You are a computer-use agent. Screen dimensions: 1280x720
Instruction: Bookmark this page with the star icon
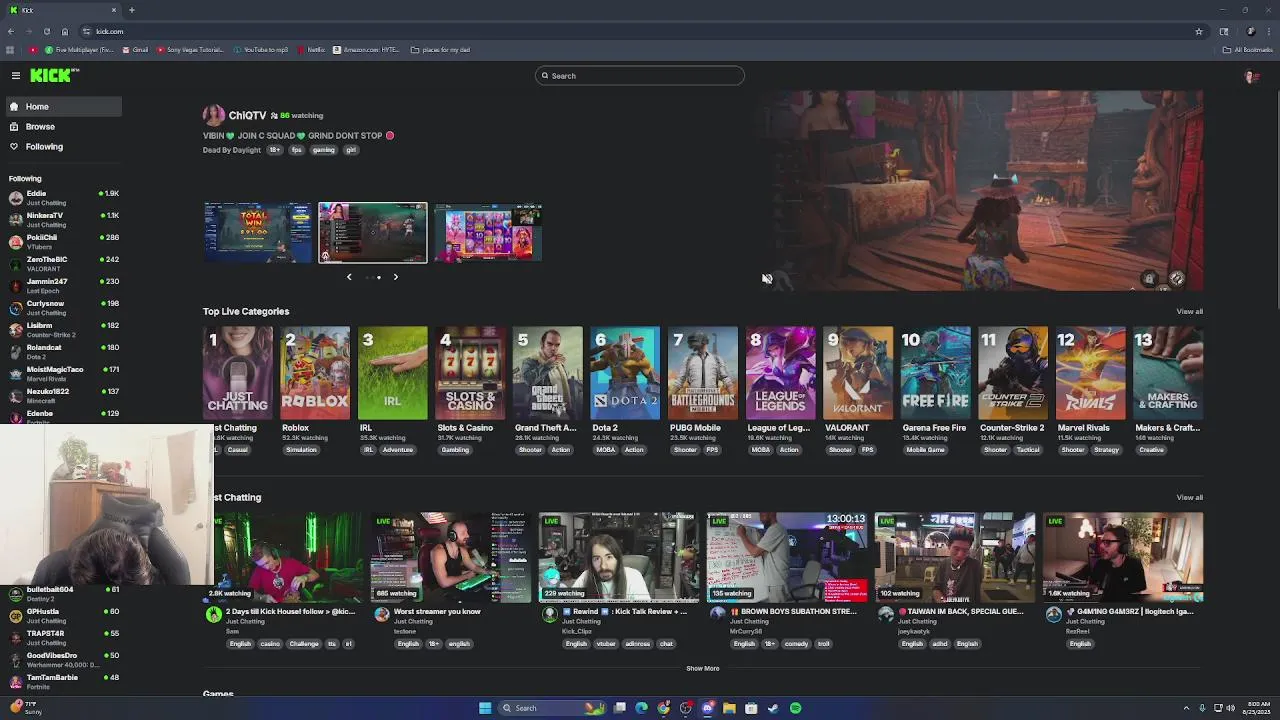point(1199,31)
